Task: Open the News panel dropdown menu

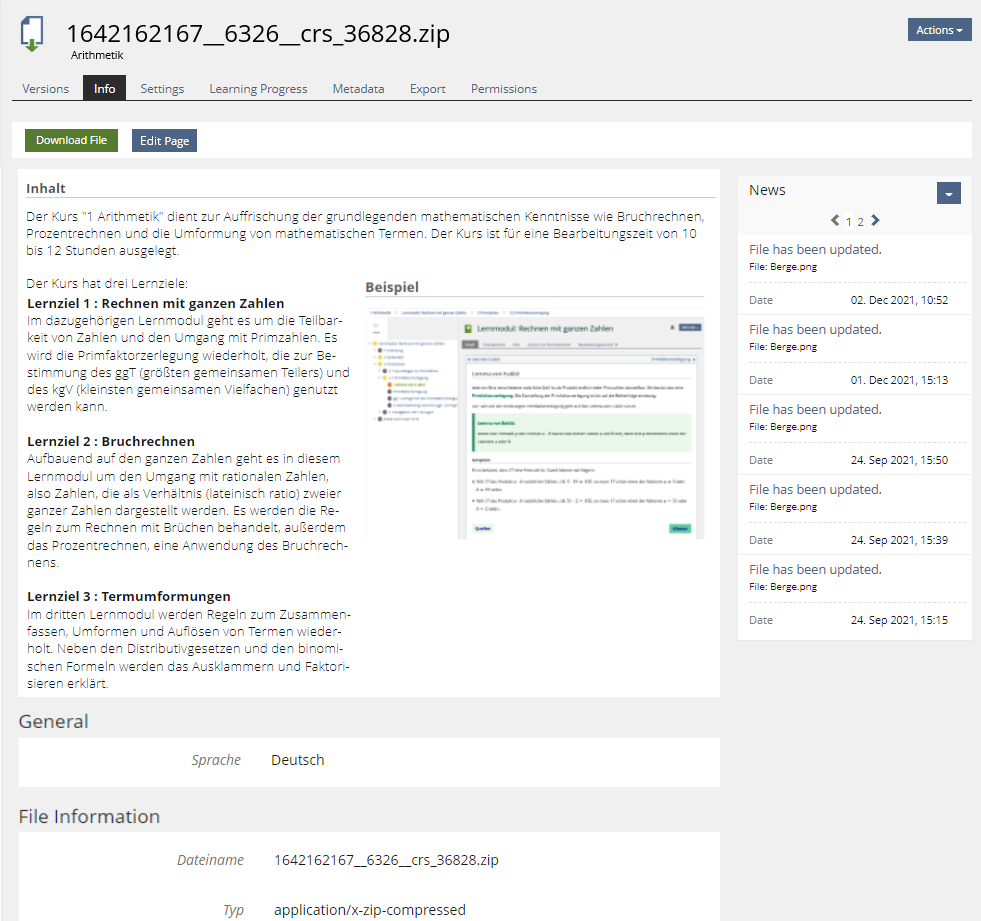Action: click(948, 193)
